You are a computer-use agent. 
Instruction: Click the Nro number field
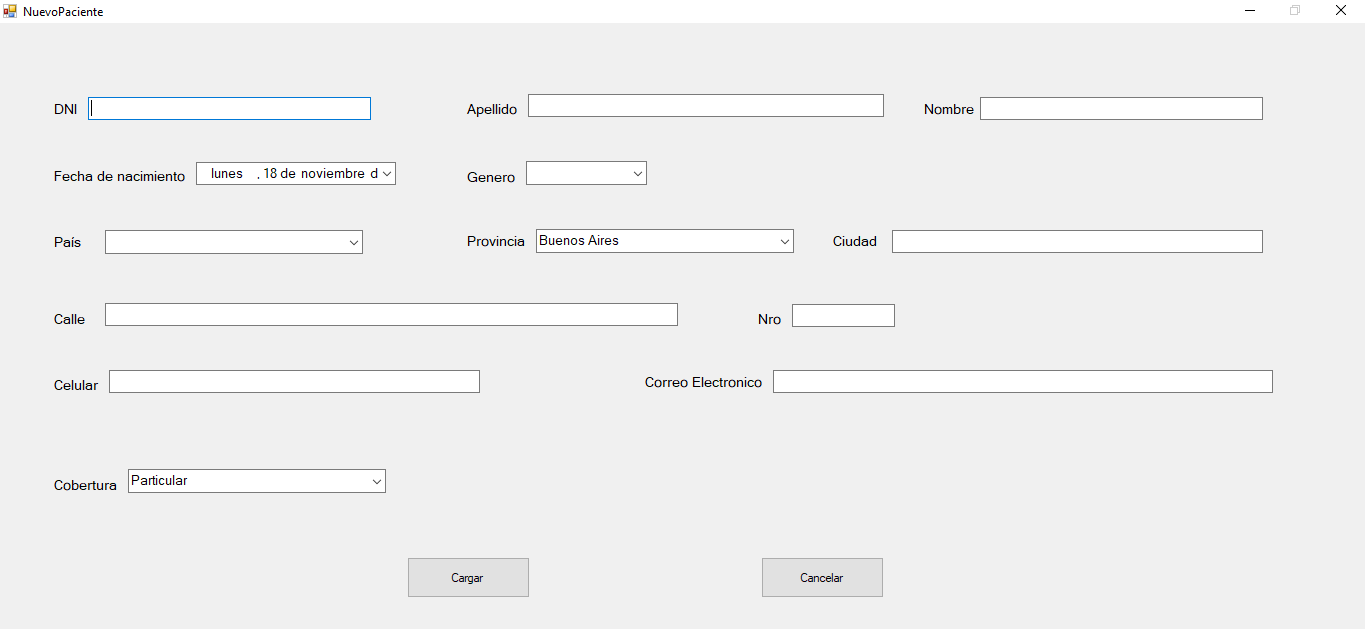click(843, 315)
